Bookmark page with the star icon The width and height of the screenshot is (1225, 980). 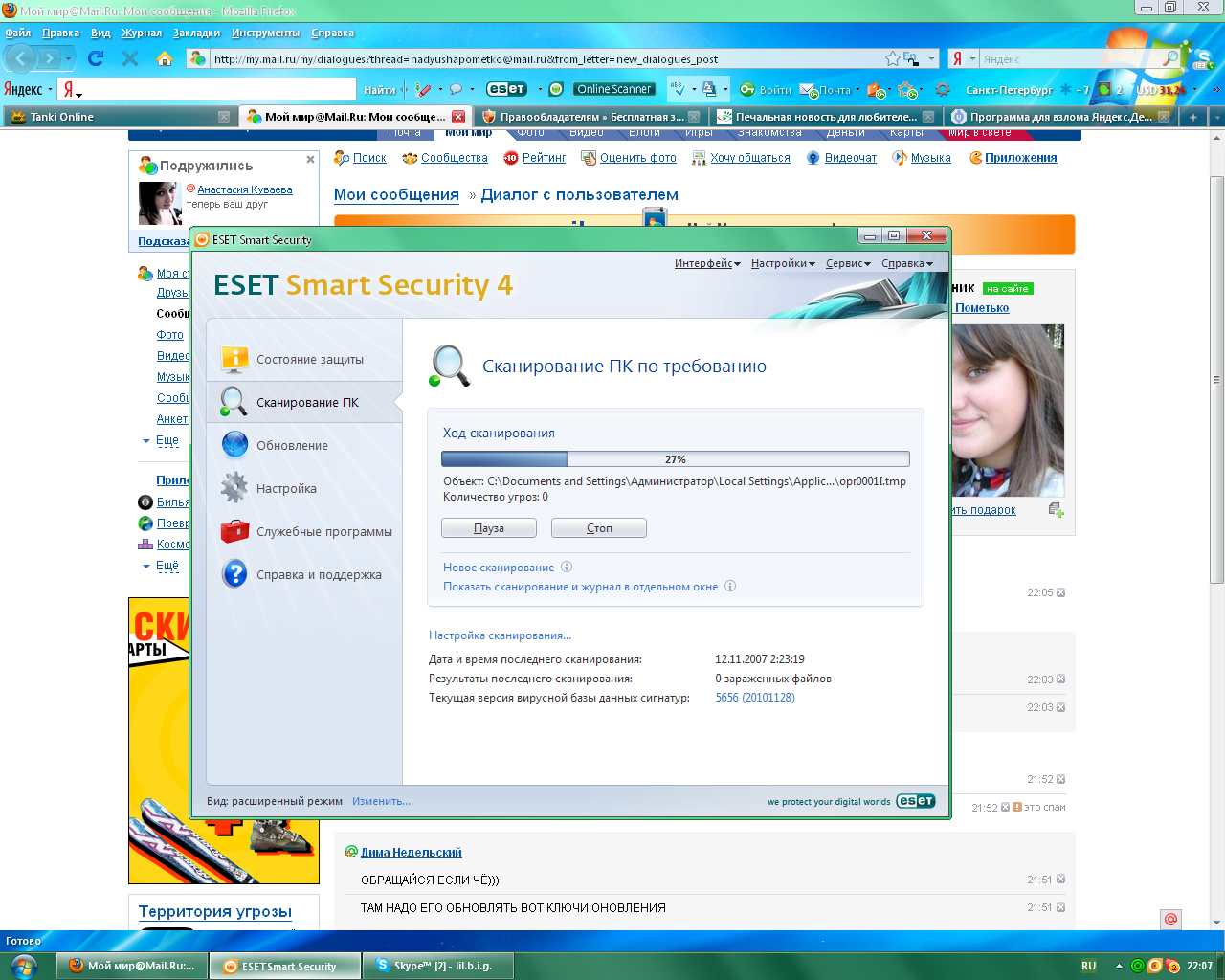pos(892,58)
